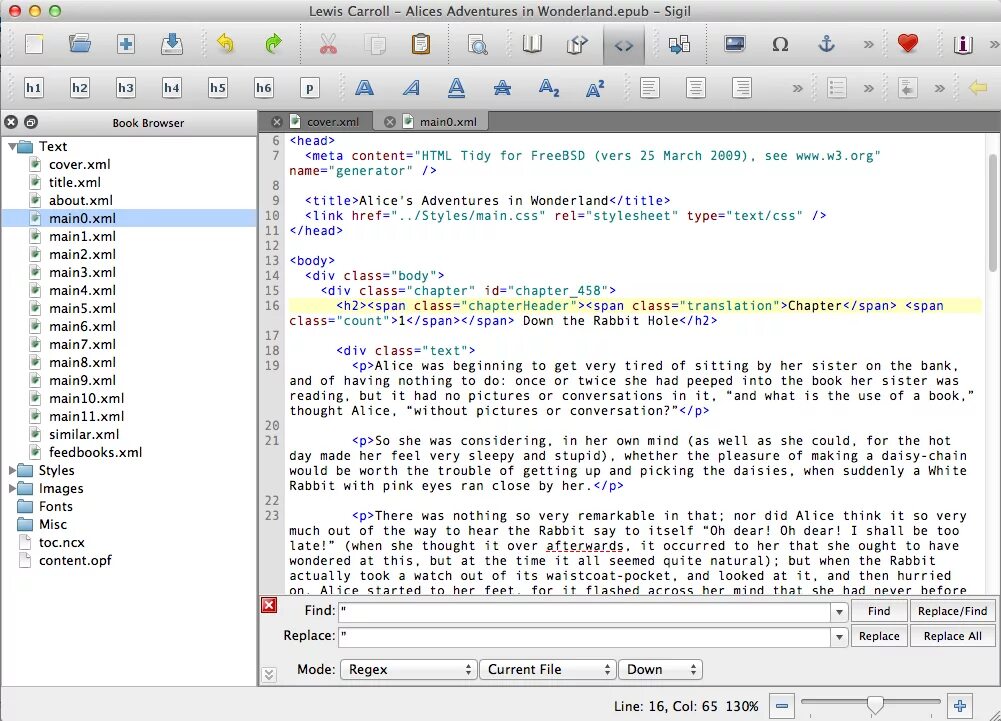This screenshot has width=1001, height=721.
Task: Click the Replace All button
Action: pyautogui.click(x=952, y=636)
